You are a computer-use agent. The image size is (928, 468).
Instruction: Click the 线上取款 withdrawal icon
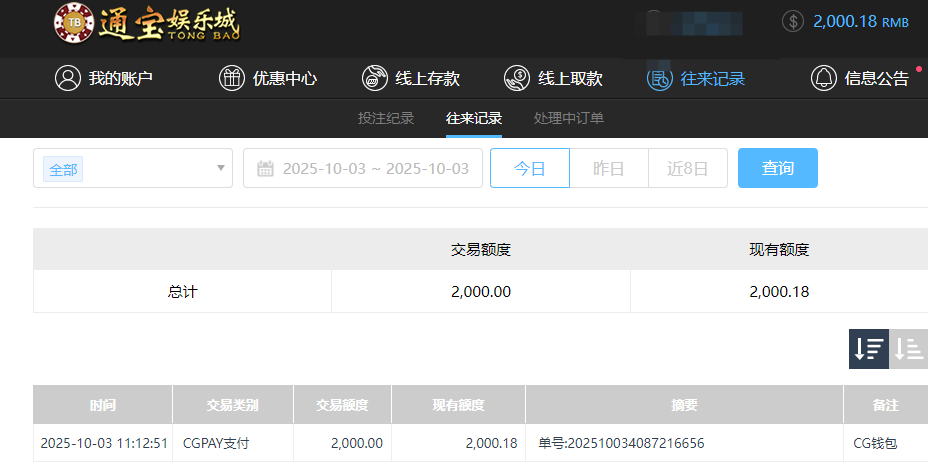pos(517,78)
